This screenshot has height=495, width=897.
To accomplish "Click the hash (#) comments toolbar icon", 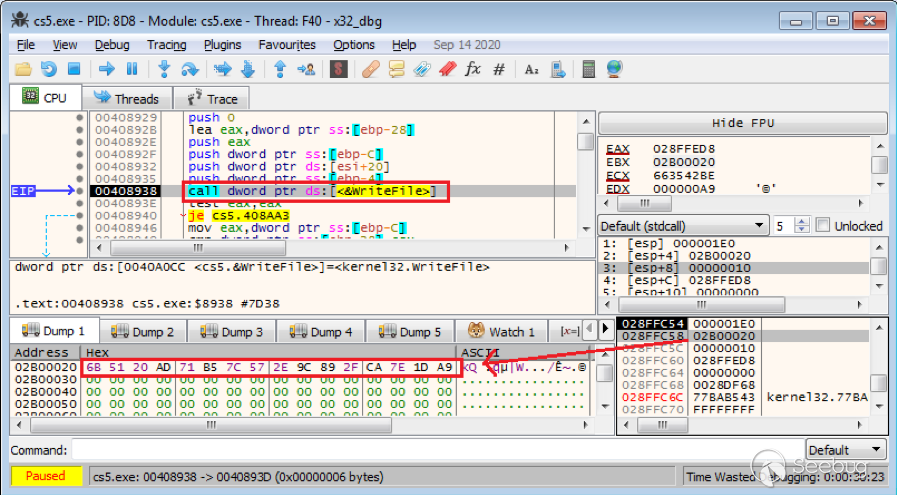I will click(x=499, y=69).
